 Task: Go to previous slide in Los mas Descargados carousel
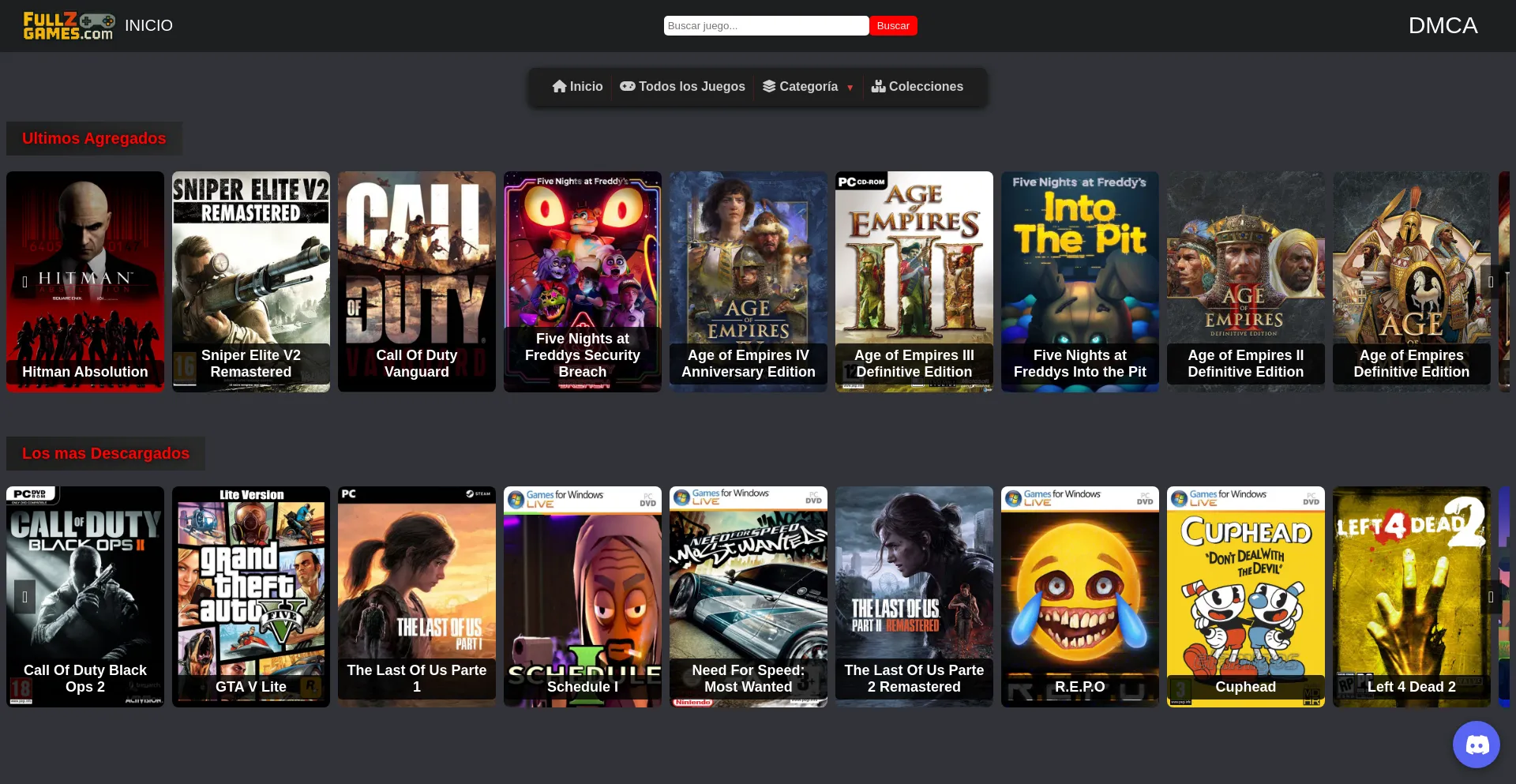(25, 597)
